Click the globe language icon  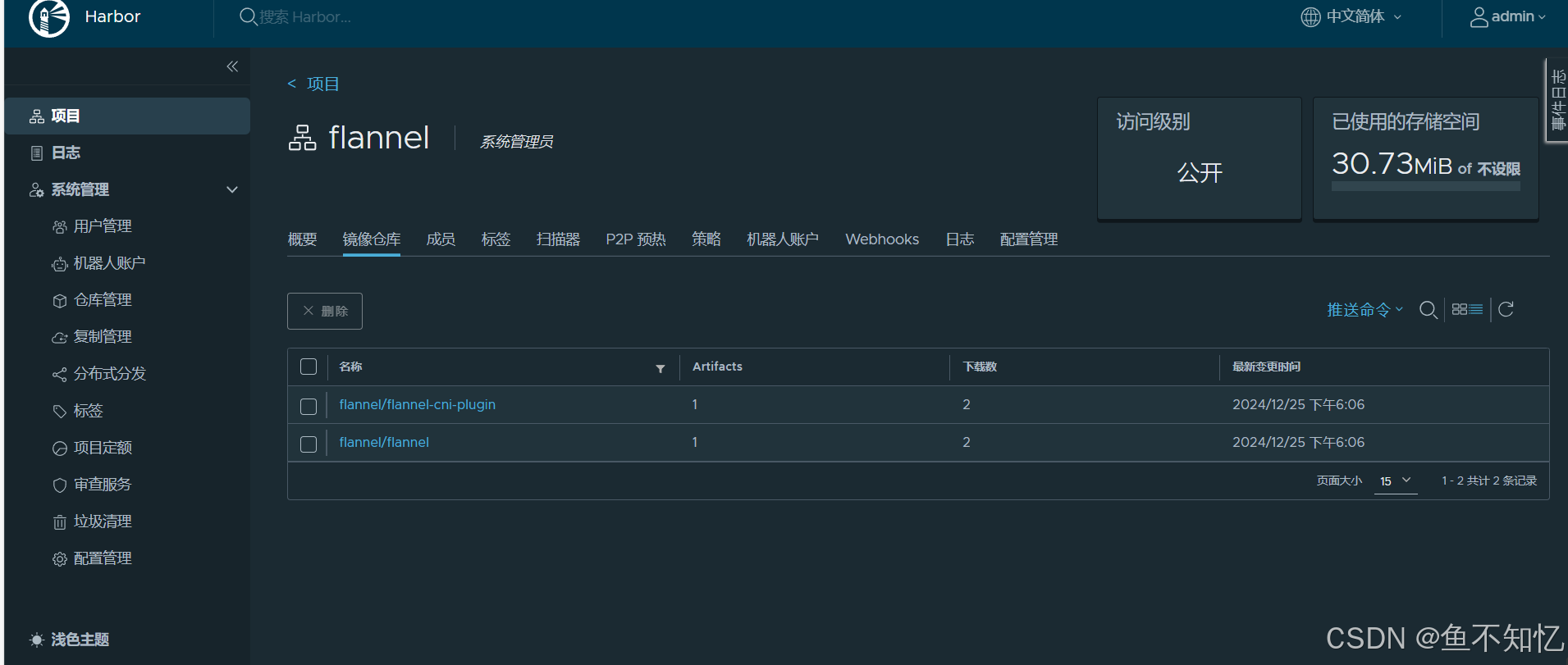pyautogui.click(x=1310, y=16)
